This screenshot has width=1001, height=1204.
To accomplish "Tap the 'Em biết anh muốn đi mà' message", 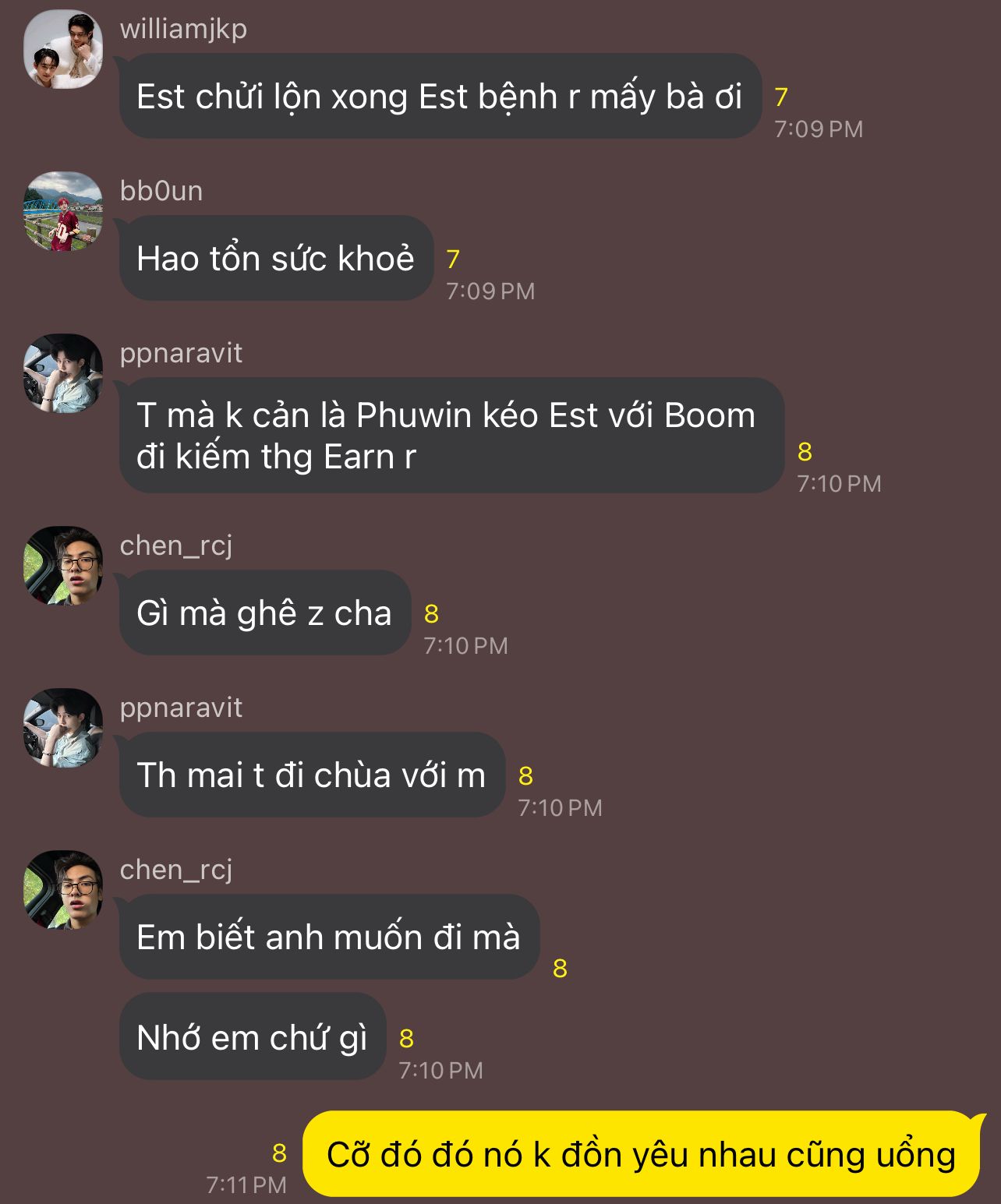I will [x=329, y=937].
